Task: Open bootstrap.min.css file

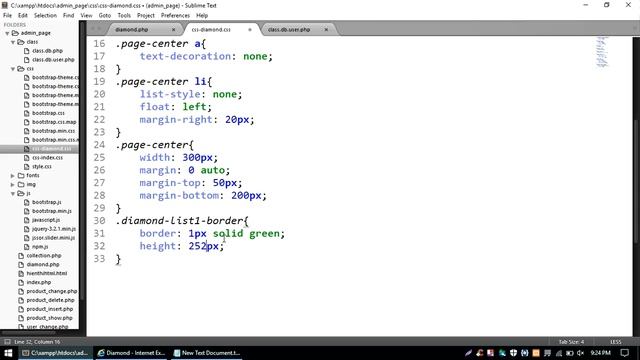Action: pyautogui.click(x=53, y=131)
